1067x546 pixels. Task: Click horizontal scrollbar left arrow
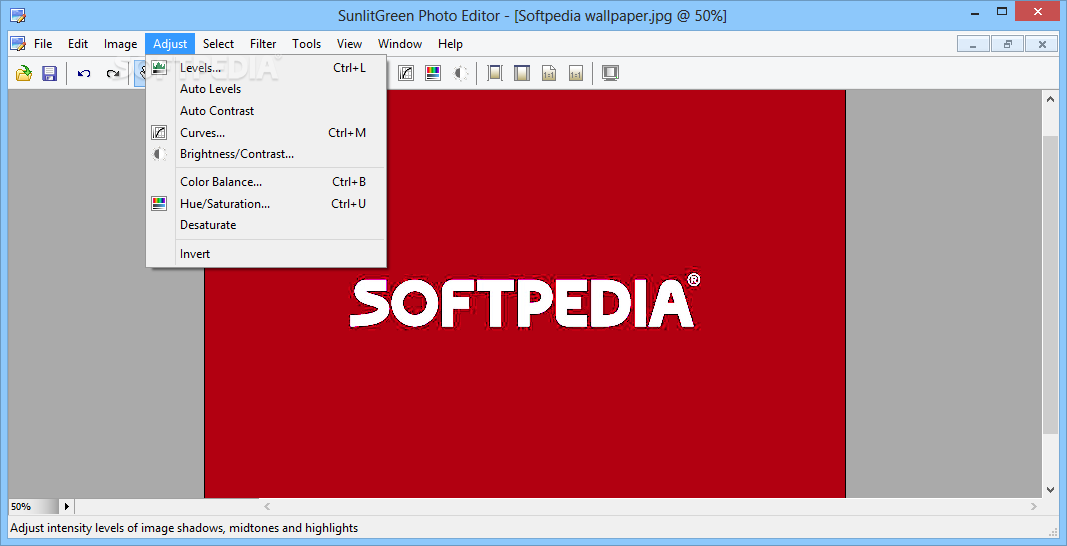tap(267, 507)
